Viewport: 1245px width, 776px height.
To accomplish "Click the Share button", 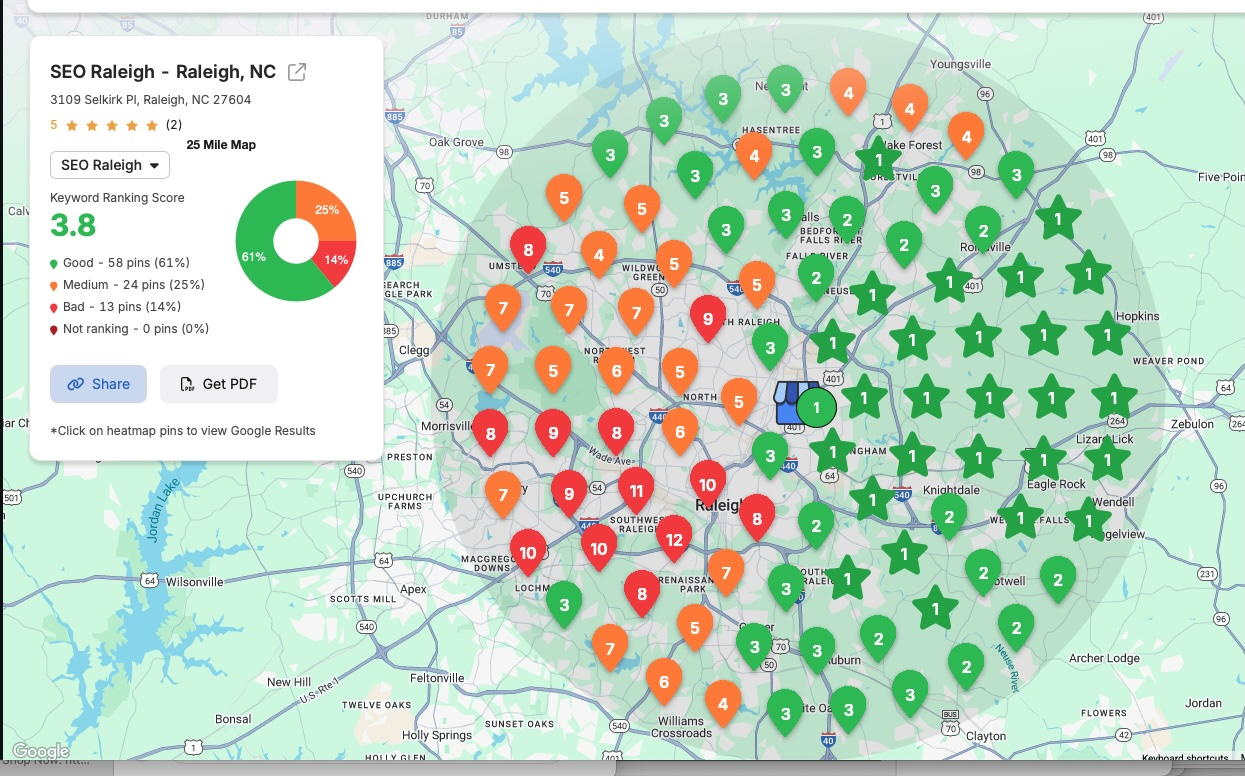I will (98, 384).
